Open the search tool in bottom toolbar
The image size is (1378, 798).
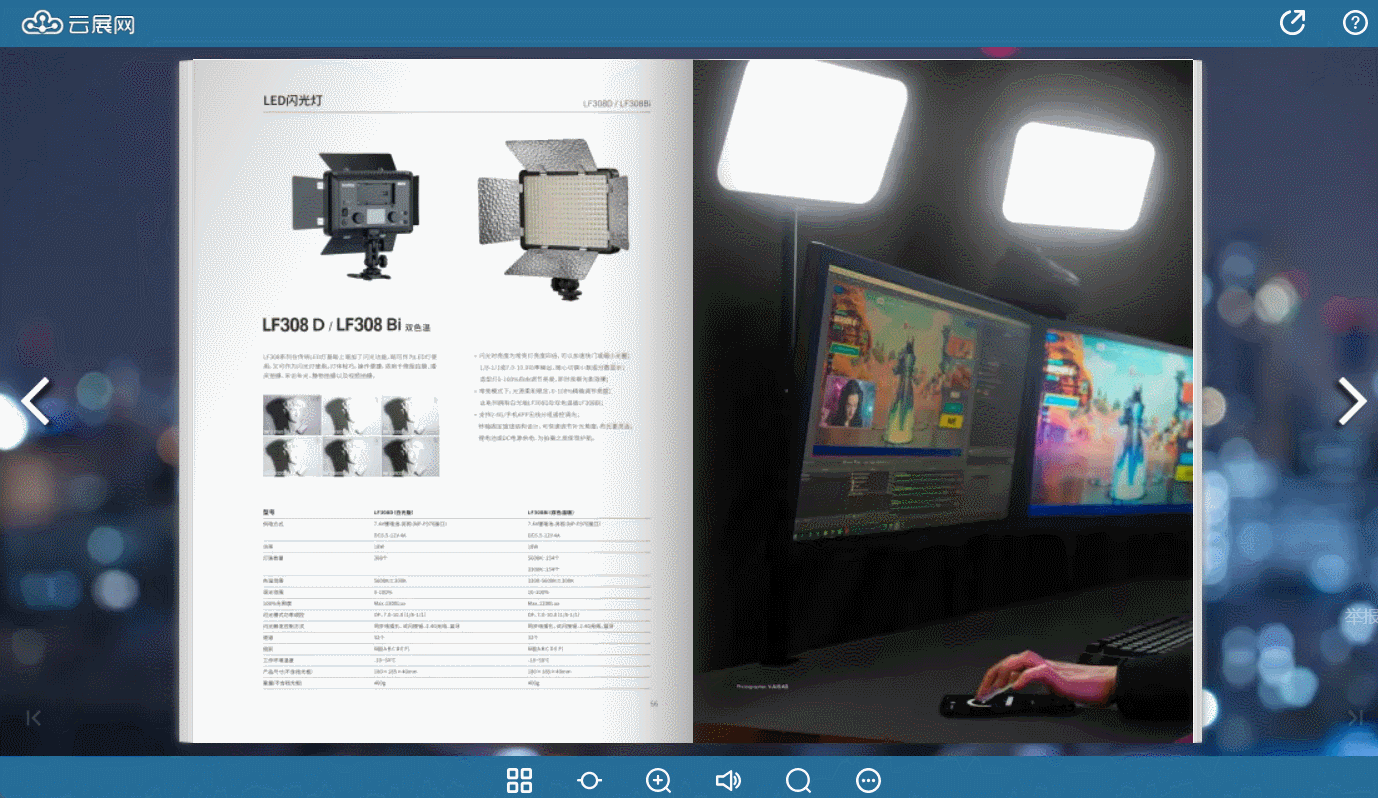(798, 780)
